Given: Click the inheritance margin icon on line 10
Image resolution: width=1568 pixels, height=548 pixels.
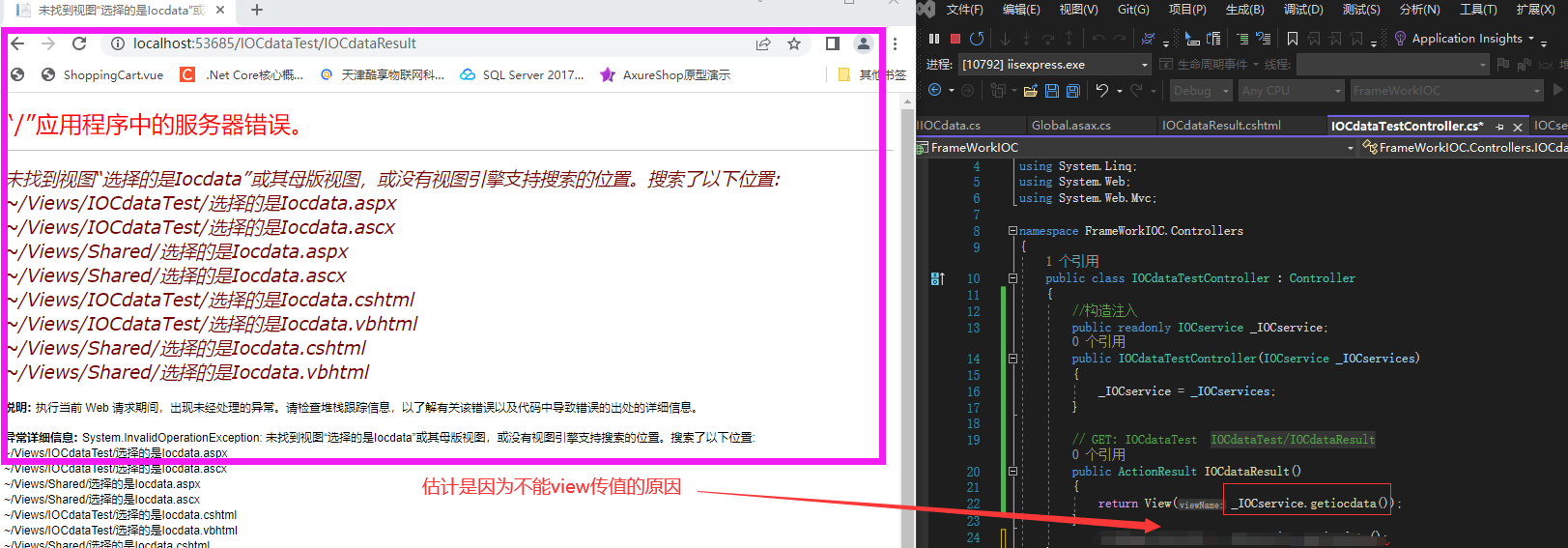Looking at the screenshot, I should click(937, 278).
